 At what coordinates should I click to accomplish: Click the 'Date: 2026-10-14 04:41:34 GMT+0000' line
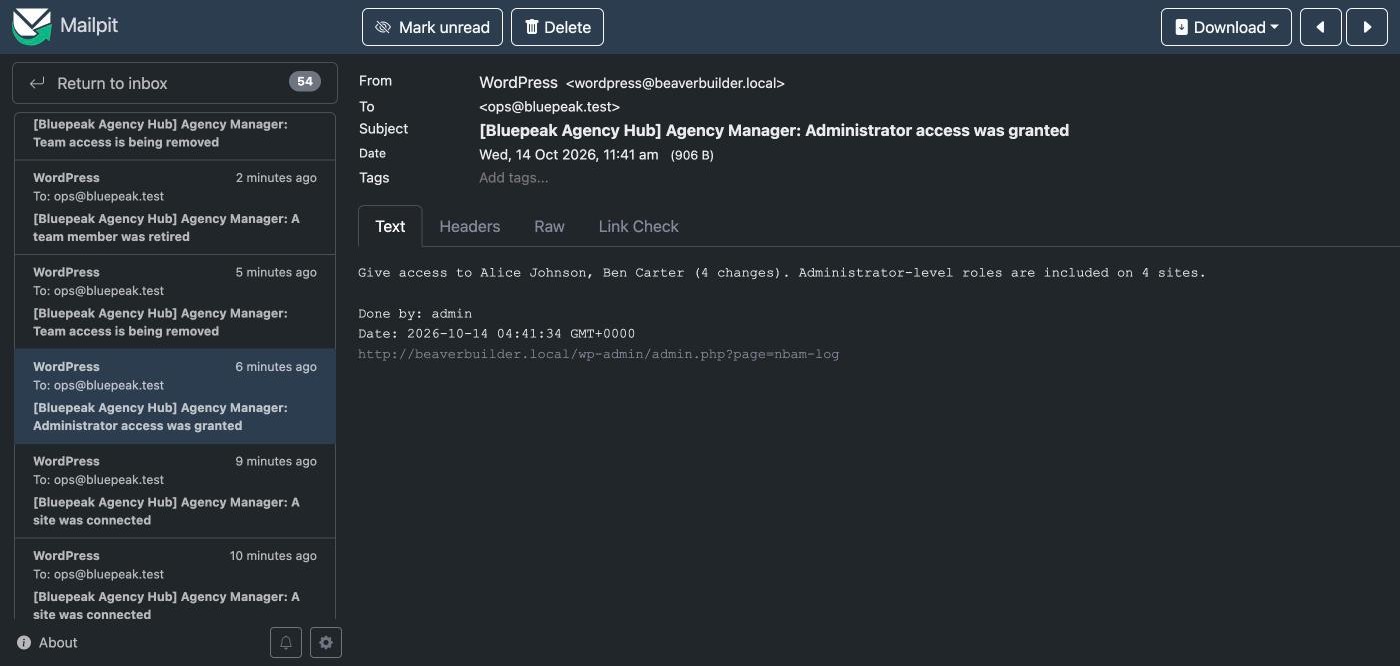pos(497,333)
